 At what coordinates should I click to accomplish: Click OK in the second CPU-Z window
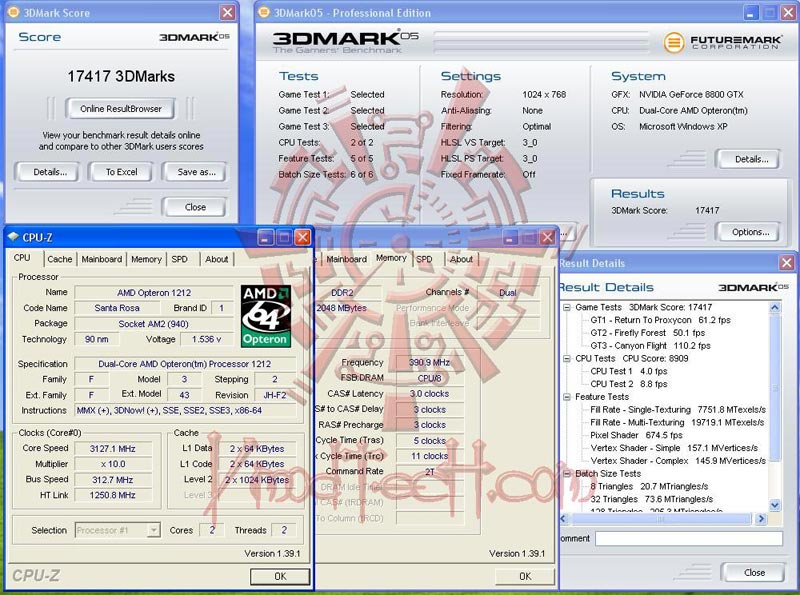pyautogui.click(x=525, y=577)
